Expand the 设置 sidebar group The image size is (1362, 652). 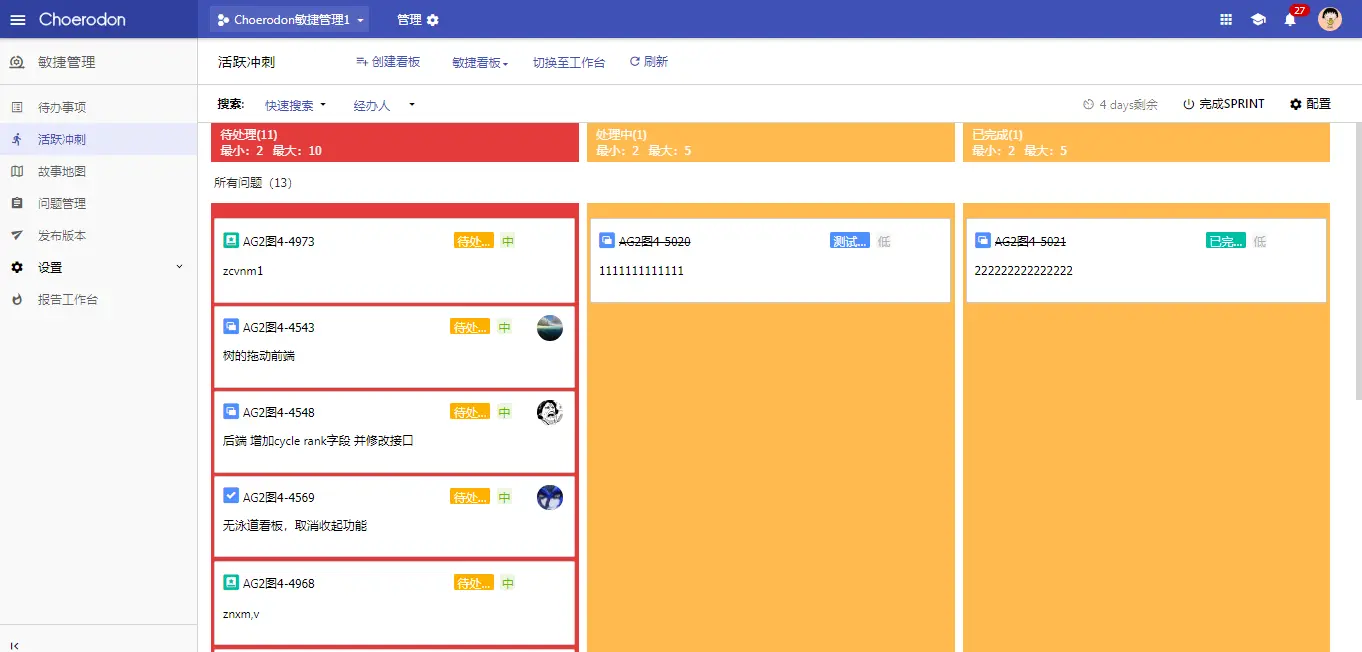(98, 267)
